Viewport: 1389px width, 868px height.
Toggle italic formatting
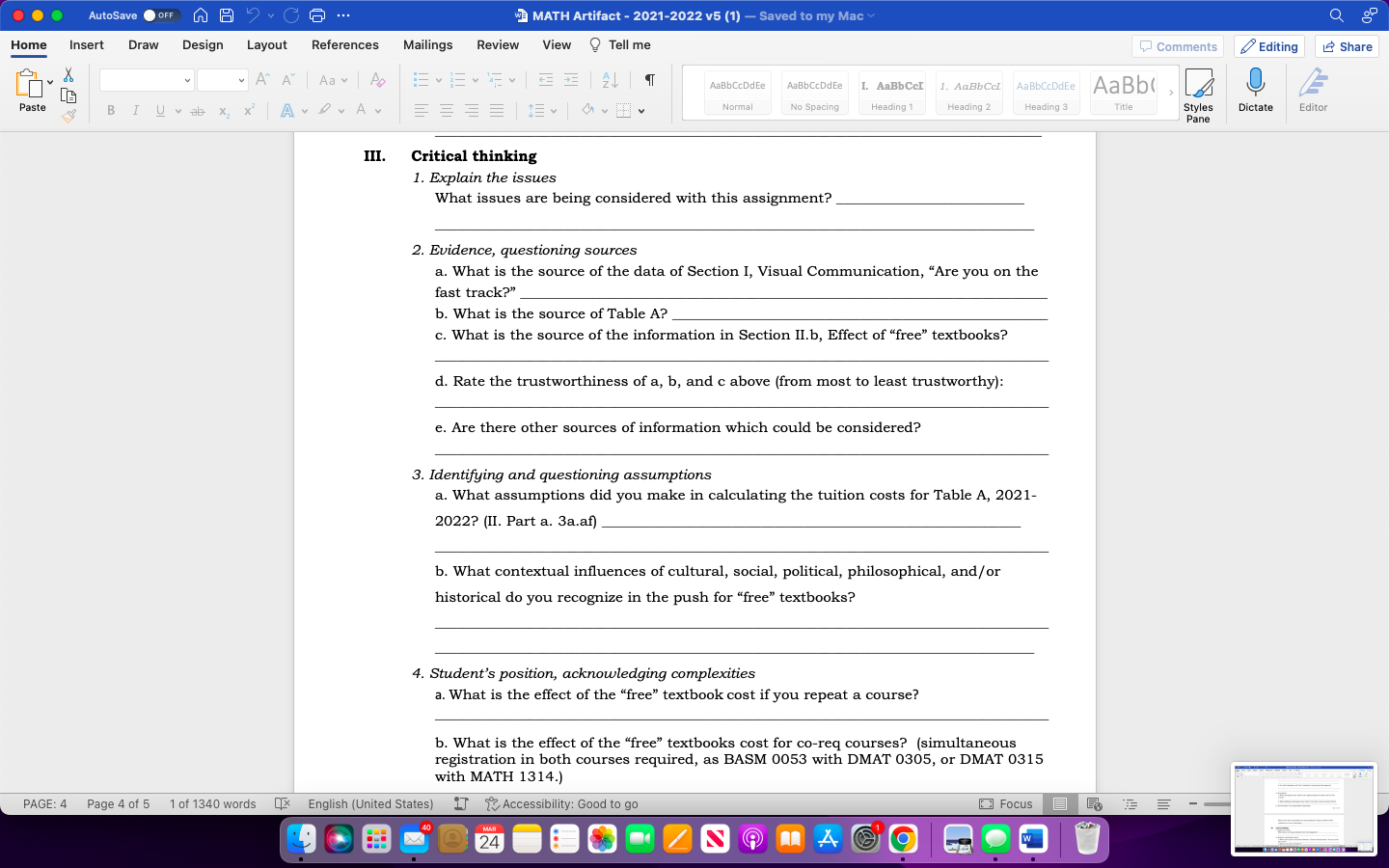tap(136, 110)
